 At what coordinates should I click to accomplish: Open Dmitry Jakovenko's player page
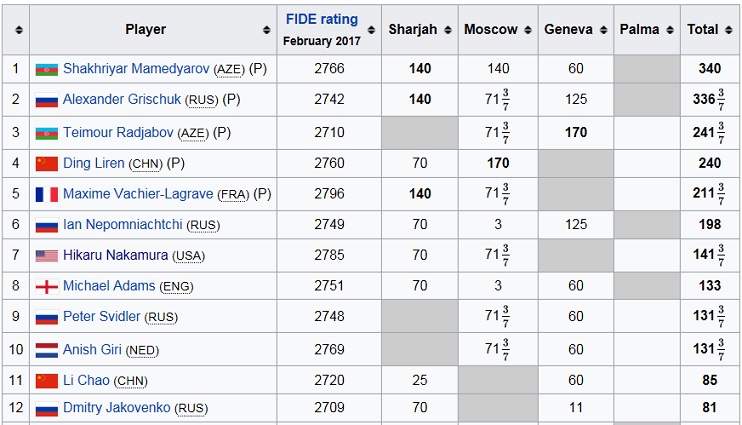[x=123, y=408]
